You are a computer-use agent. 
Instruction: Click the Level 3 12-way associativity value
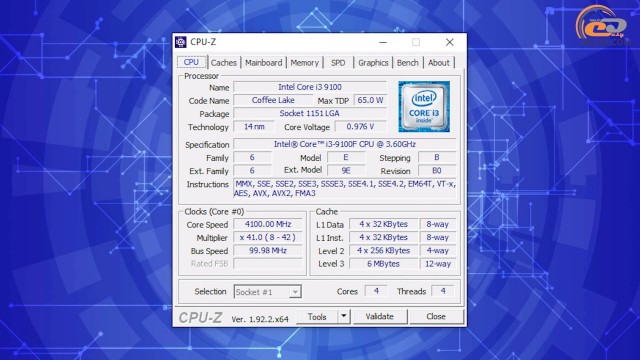click(438, 264)
